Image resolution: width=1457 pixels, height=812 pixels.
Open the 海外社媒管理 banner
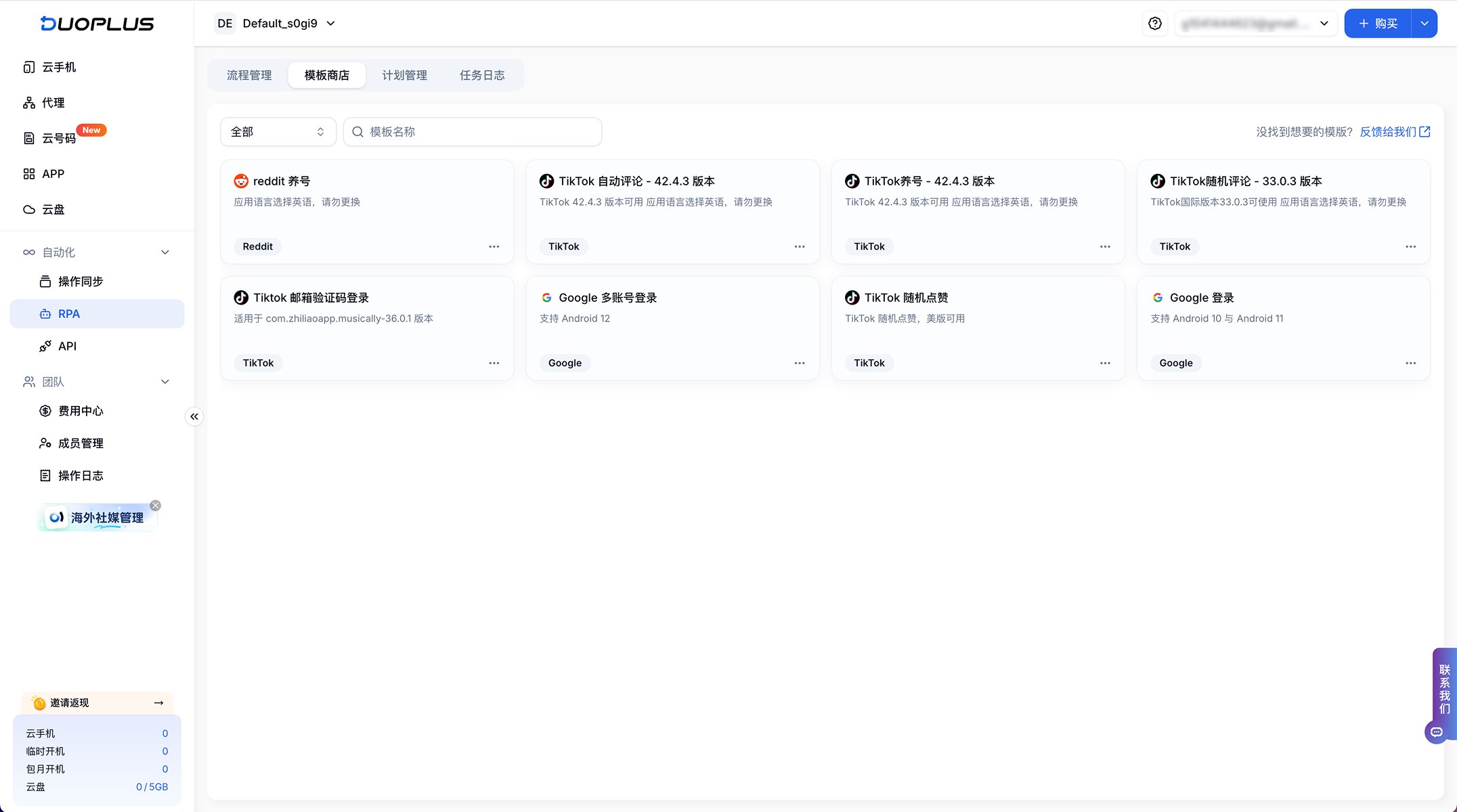pyautogui.click(x=97, y=518)
